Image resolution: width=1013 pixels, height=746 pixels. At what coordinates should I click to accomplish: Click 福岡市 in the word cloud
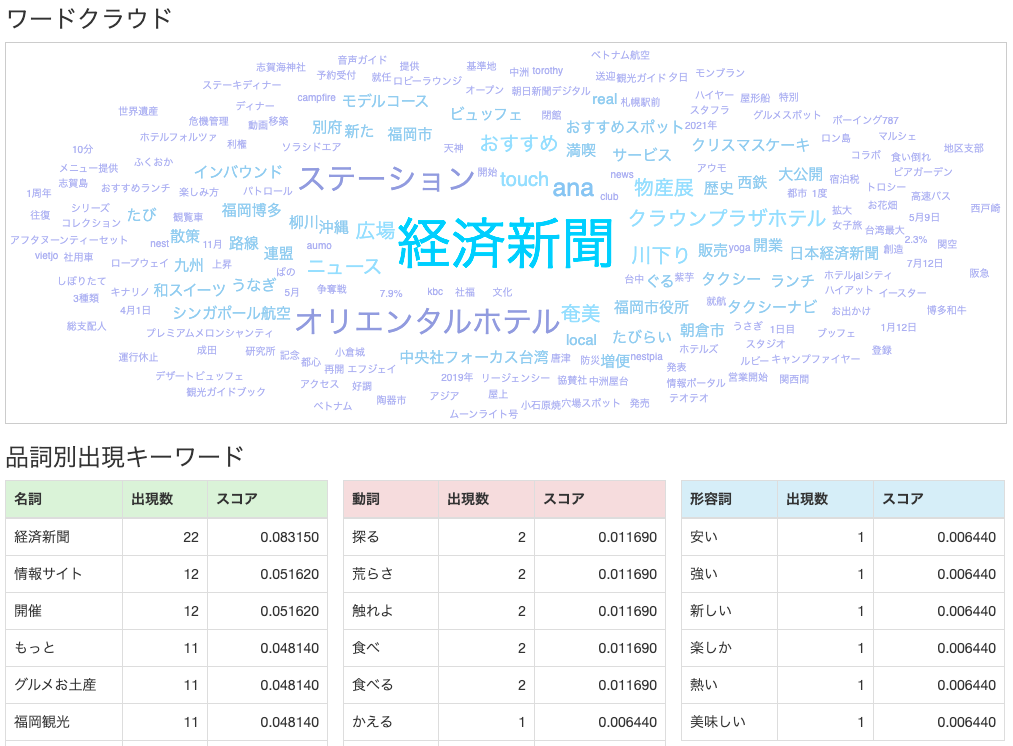tap(410, 134)
